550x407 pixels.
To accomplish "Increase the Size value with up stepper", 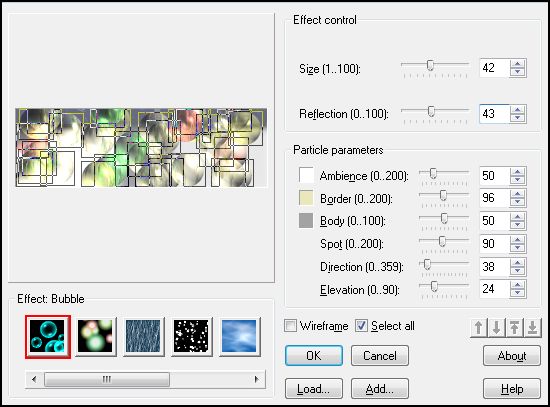I will pyautogui.click(x=518, y=64).
